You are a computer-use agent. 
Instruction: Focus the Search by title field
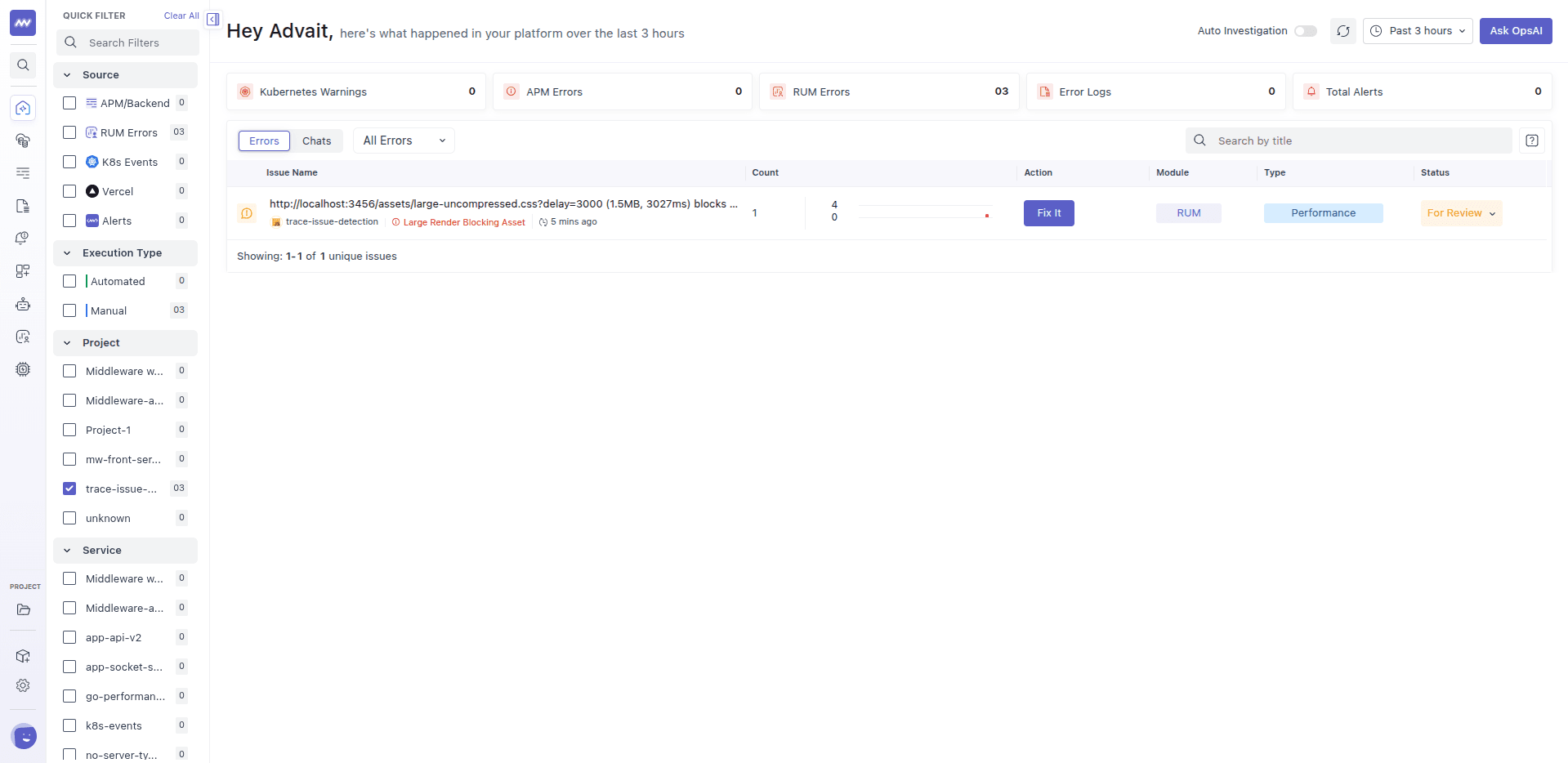click(x=1349, y=141)
